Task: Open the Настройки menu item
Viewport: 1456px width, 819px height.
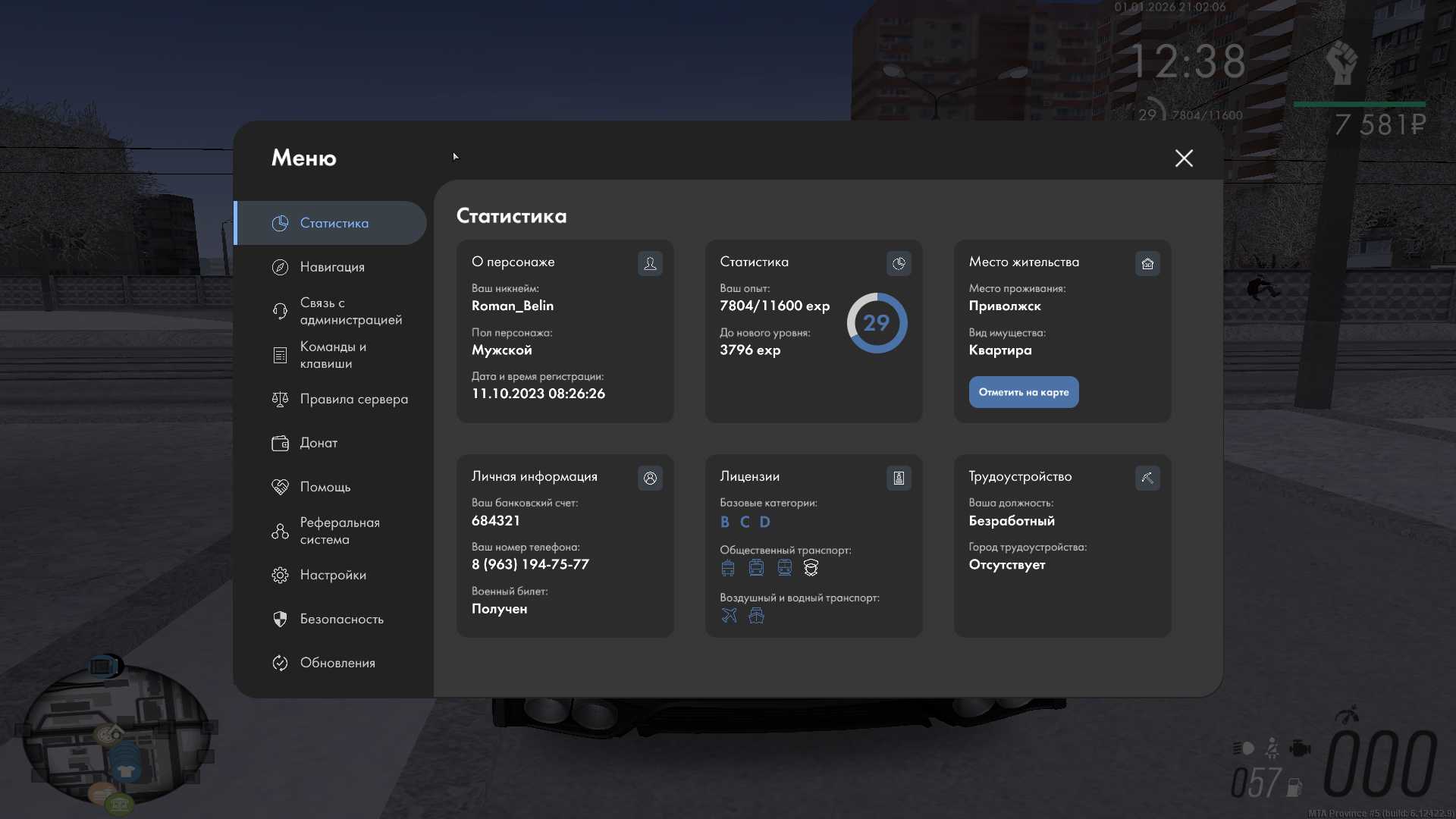Action: tap(332, 575)
